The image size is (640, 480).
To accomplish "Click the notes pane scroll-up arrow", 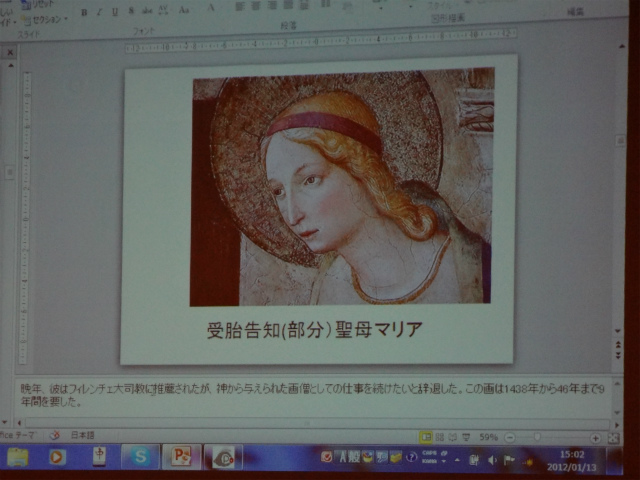I will coord(617,384).
